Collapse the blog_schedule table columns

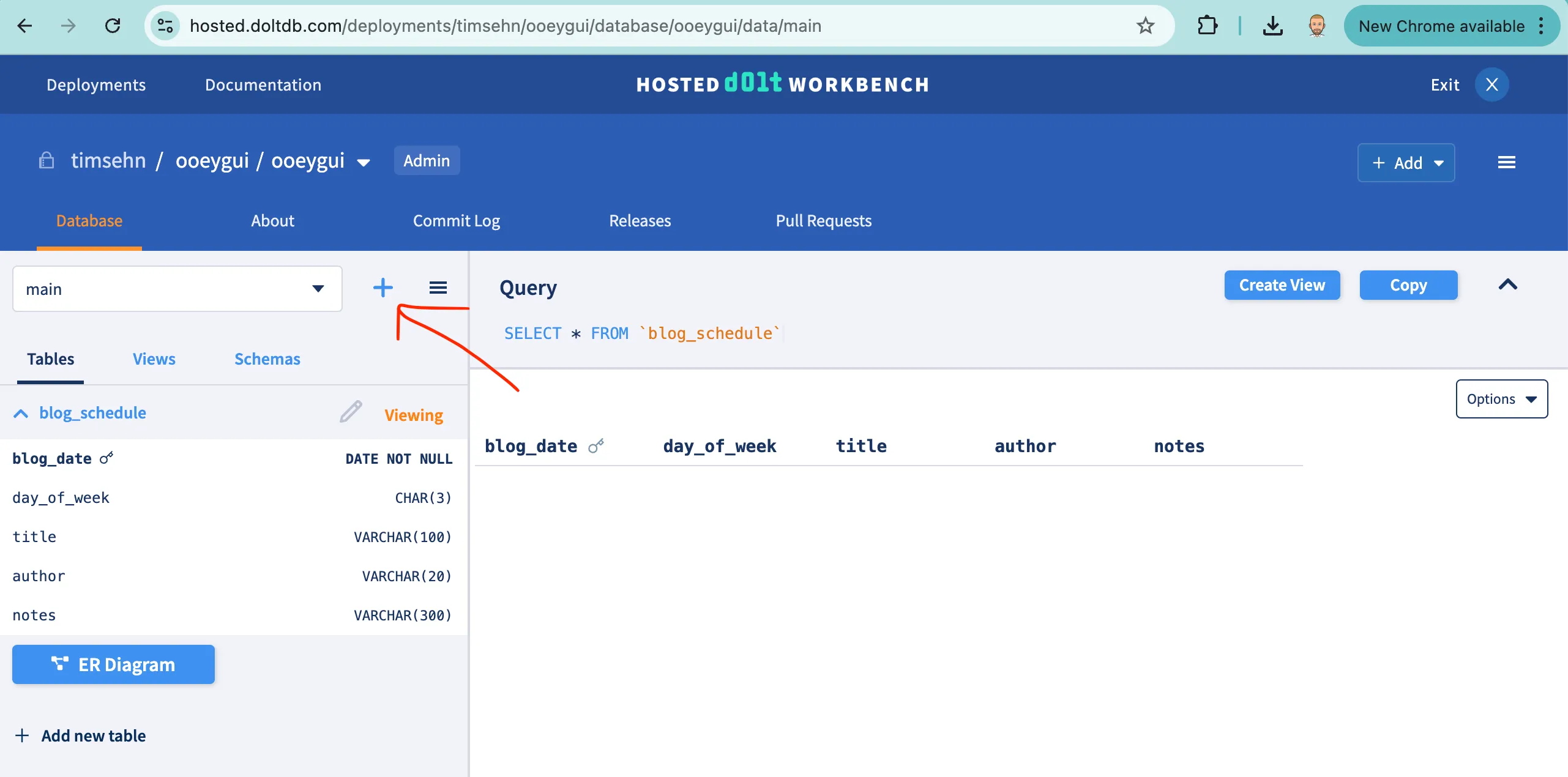click(x=21, y=413)
